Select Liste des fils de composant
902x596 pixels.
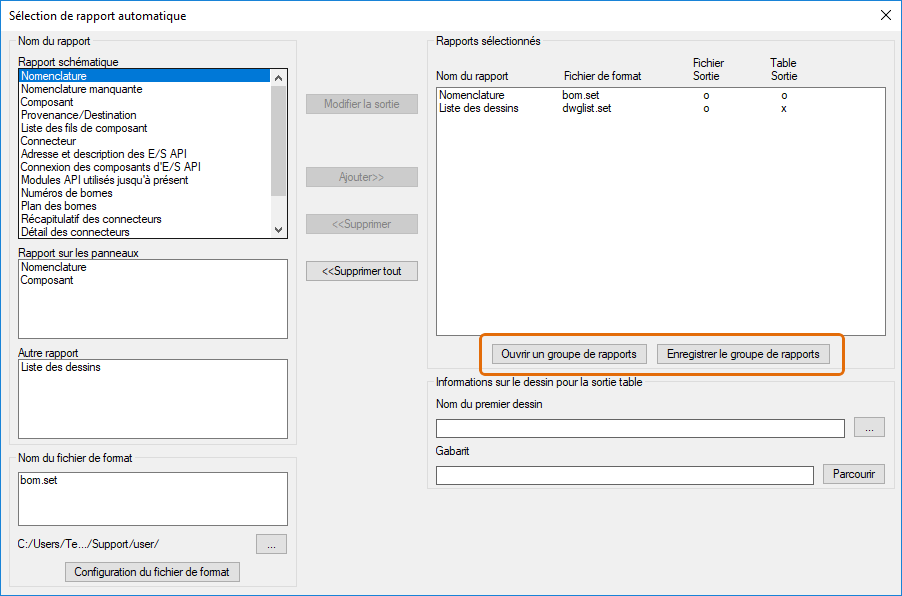[x=84, y=128]
